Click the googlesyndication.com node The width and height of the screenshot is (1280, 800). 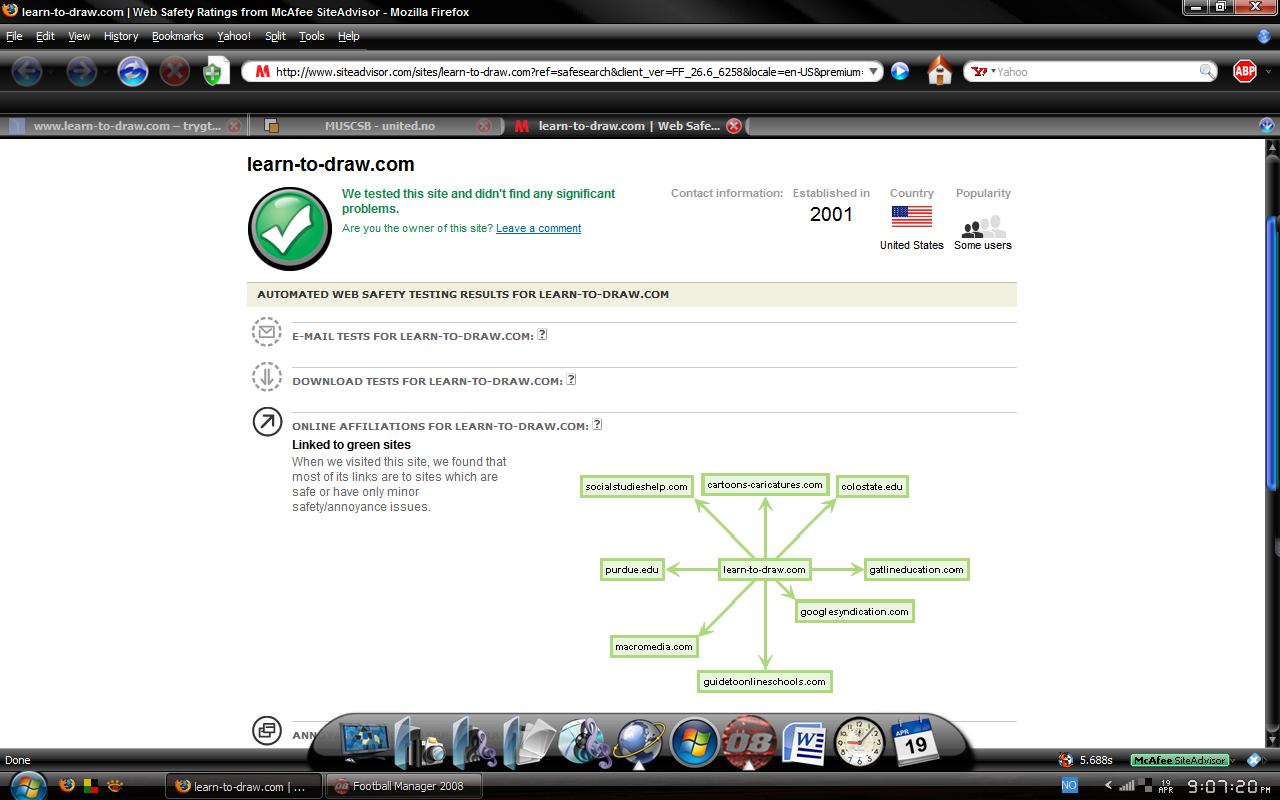coord(855,611)
